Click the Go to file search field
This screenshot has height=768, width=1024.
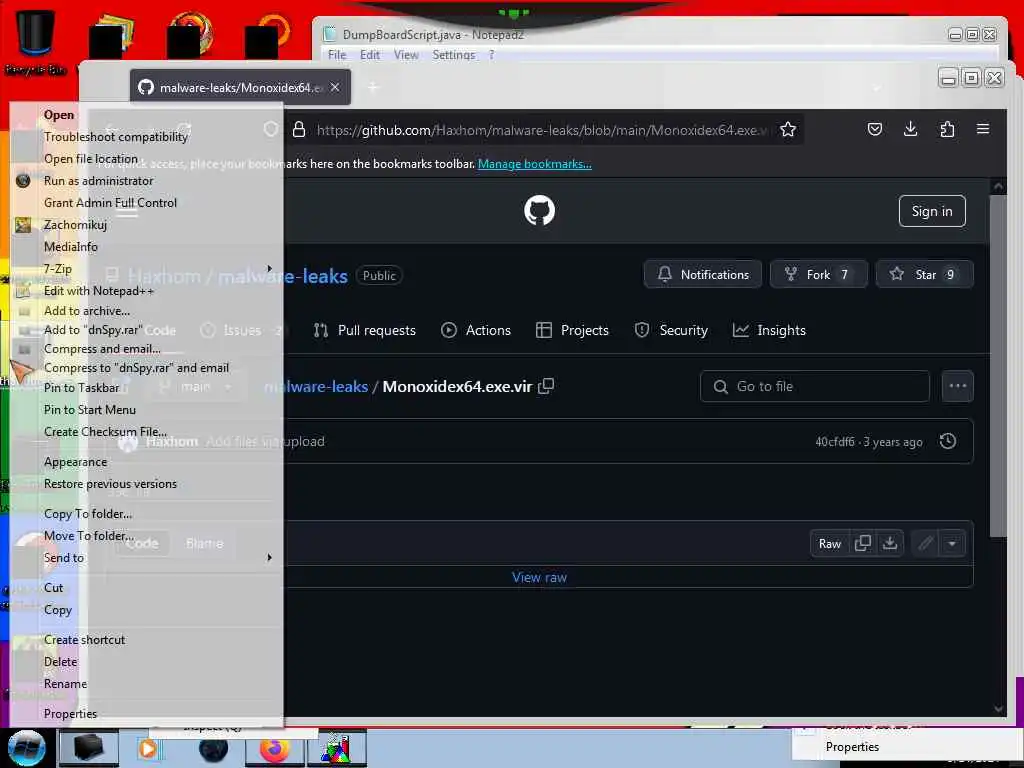point(815,386)
